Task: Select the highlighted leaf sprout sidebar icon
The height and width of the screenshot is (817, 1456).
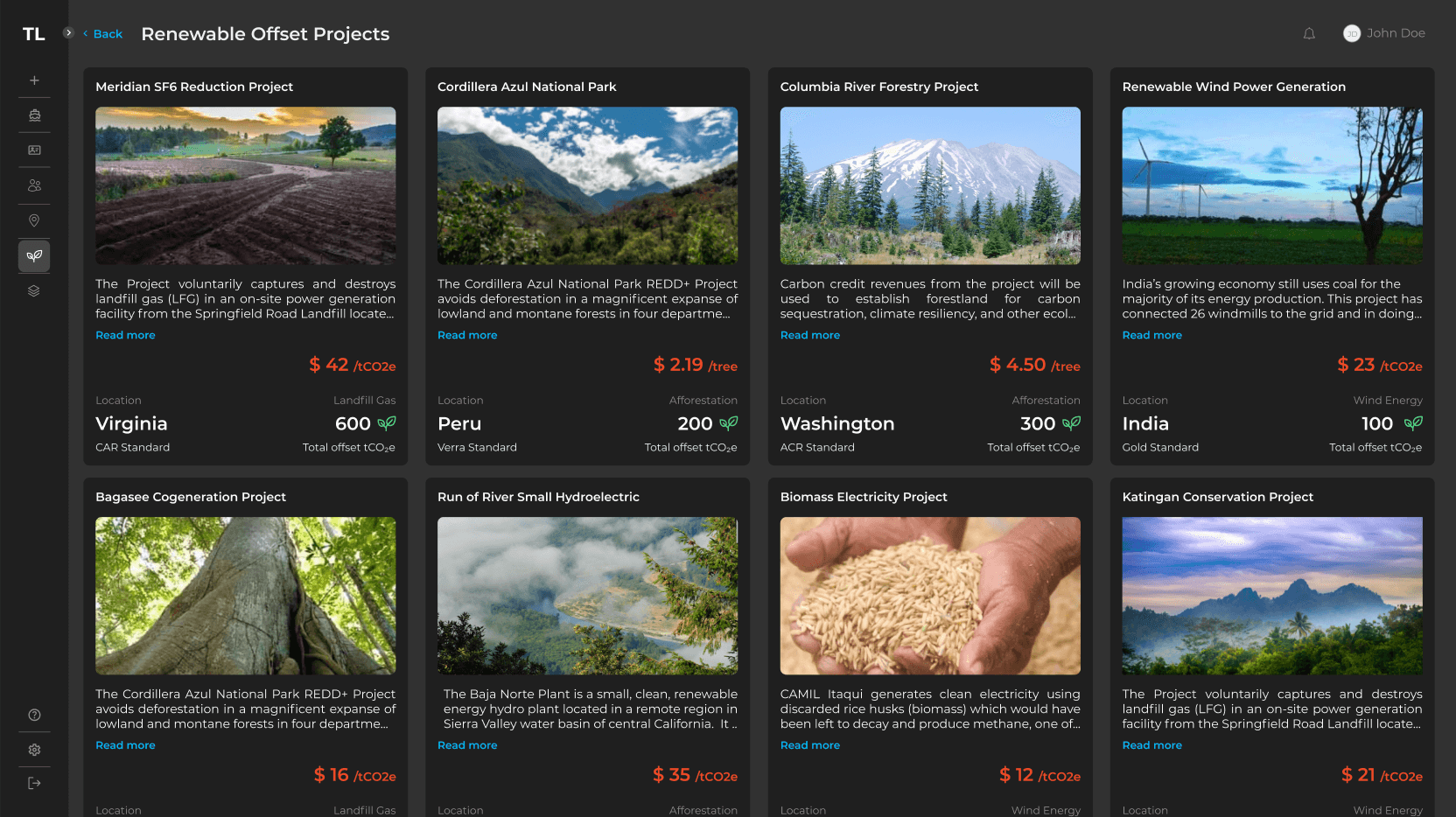Action: (x=34, y=256)
